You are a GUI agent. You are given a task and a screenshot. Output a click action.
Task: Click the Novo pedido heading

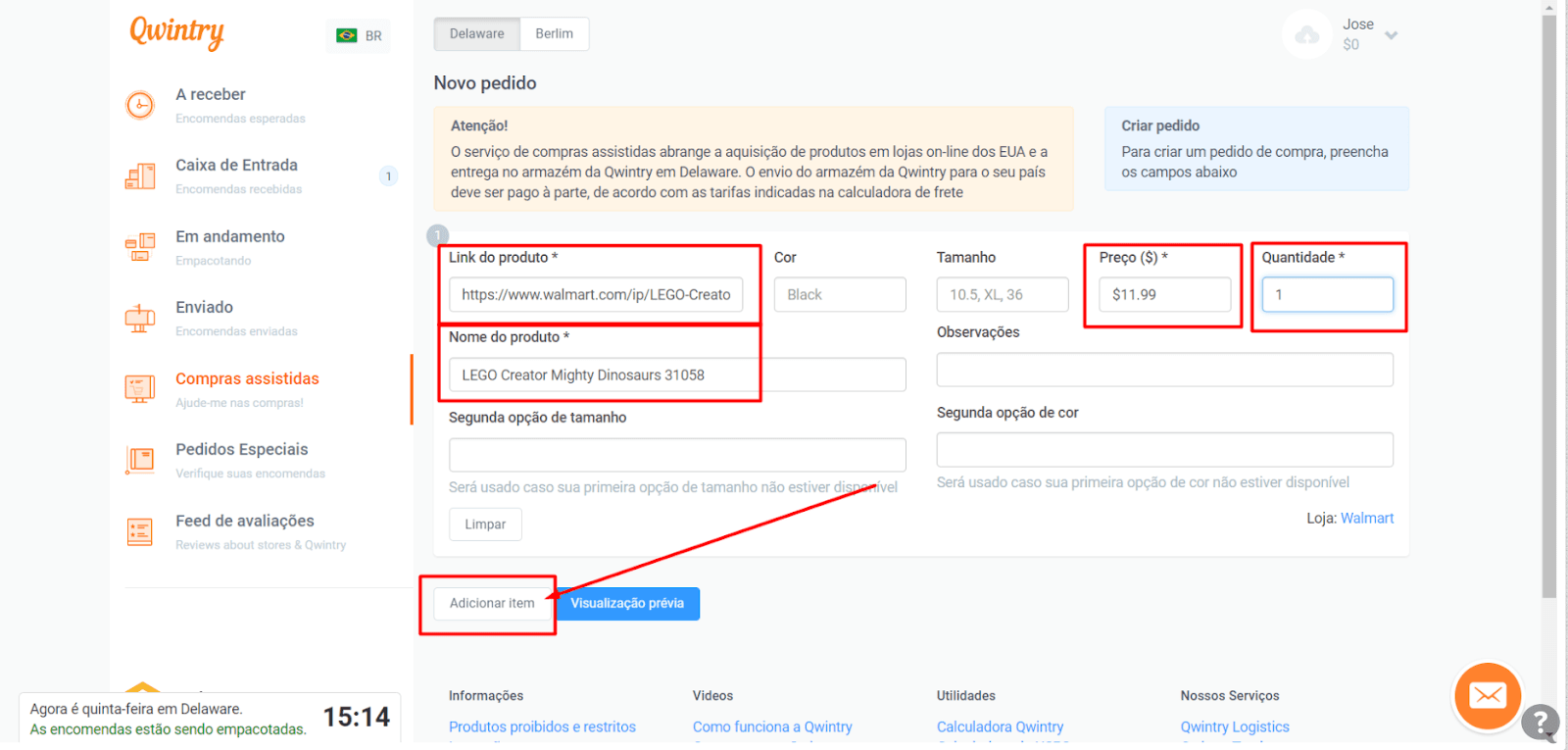(x=485, y=83)
